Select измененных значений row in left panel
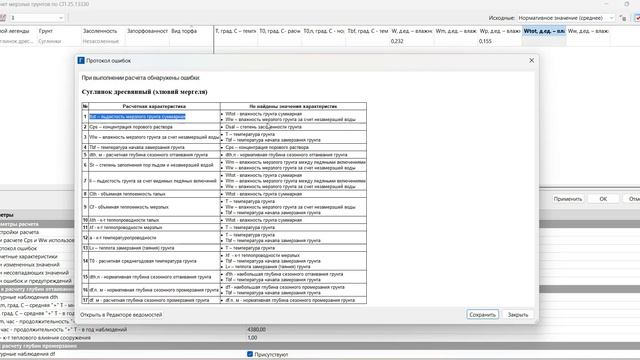Screen dimensions: 640x360 click(x=30, y=264)
